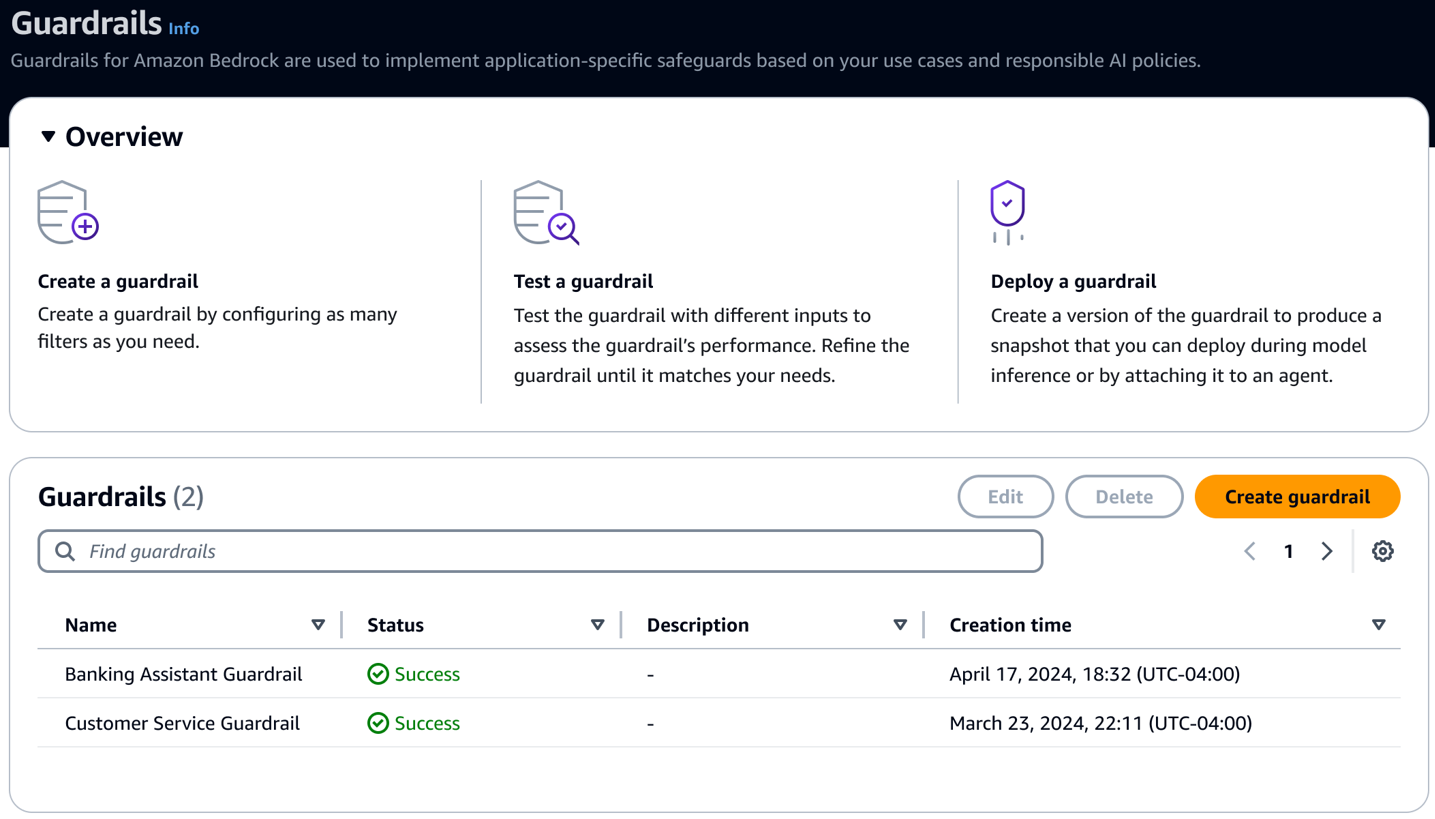This screenshot has height=819, width=1435.
Task: Click the Name column header
Action: [91, 625]
